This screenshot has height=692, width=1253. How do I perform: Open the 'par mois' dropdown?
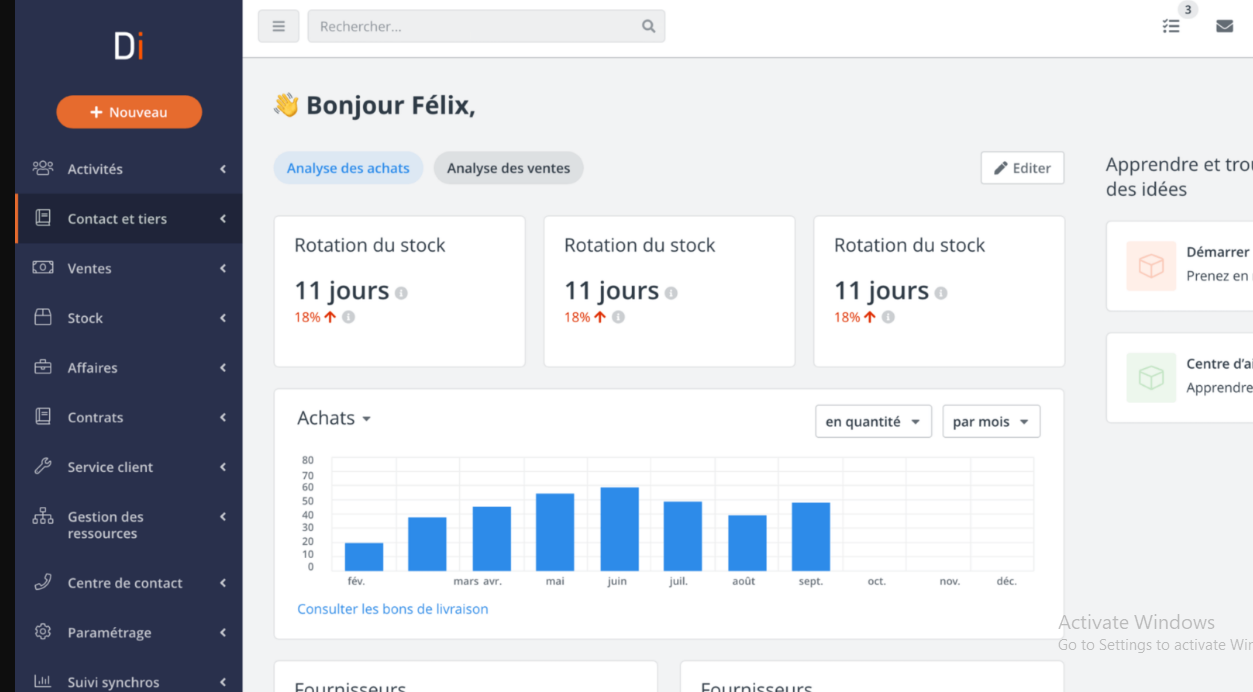tap(990, 422)
